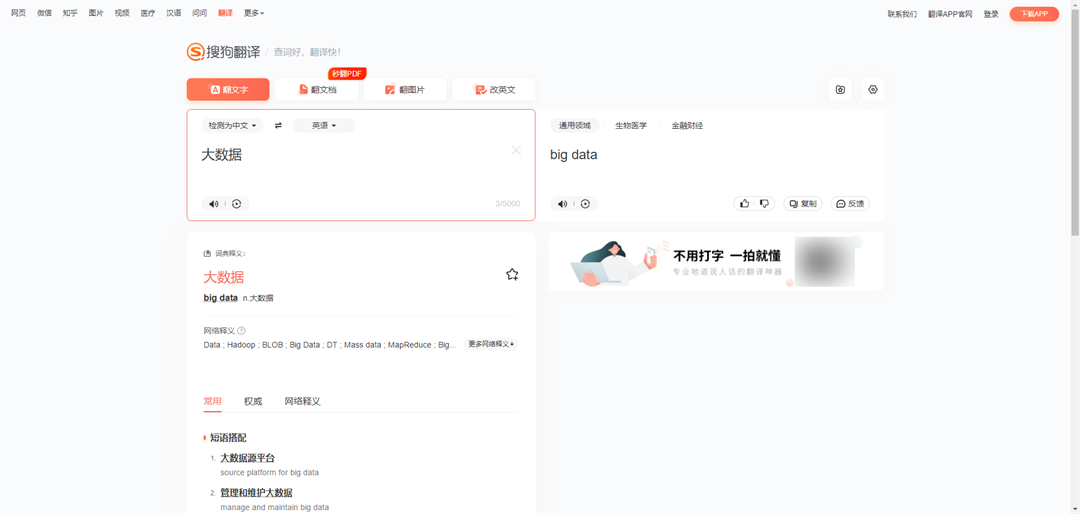Viewport: 1080px width, 514px height.
Task: Clear the source text with X
Action: (517, 150)
